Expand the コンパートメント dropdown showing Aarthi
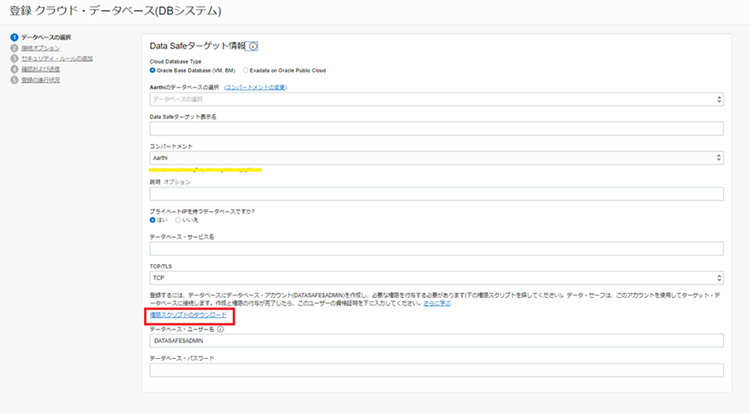The image size is (750, 413). pos(435,158)
